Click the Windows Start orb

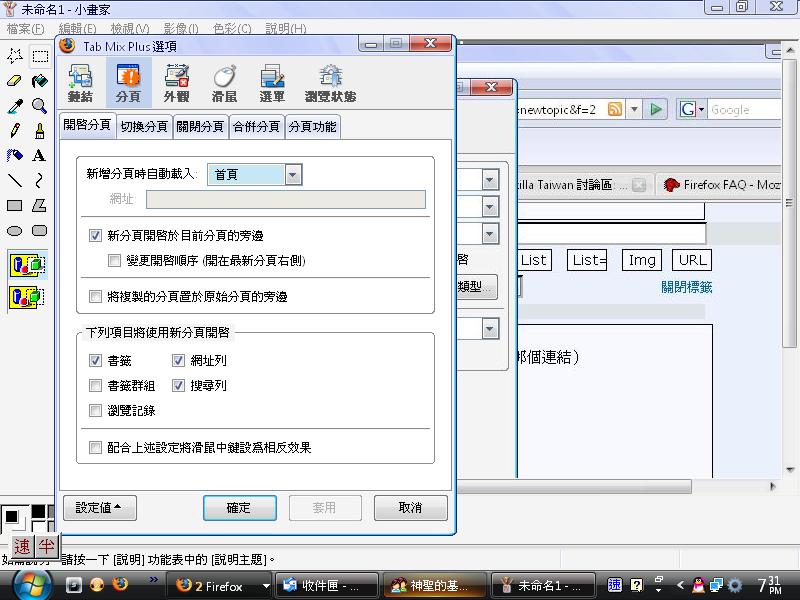click(x=33, y=584)
